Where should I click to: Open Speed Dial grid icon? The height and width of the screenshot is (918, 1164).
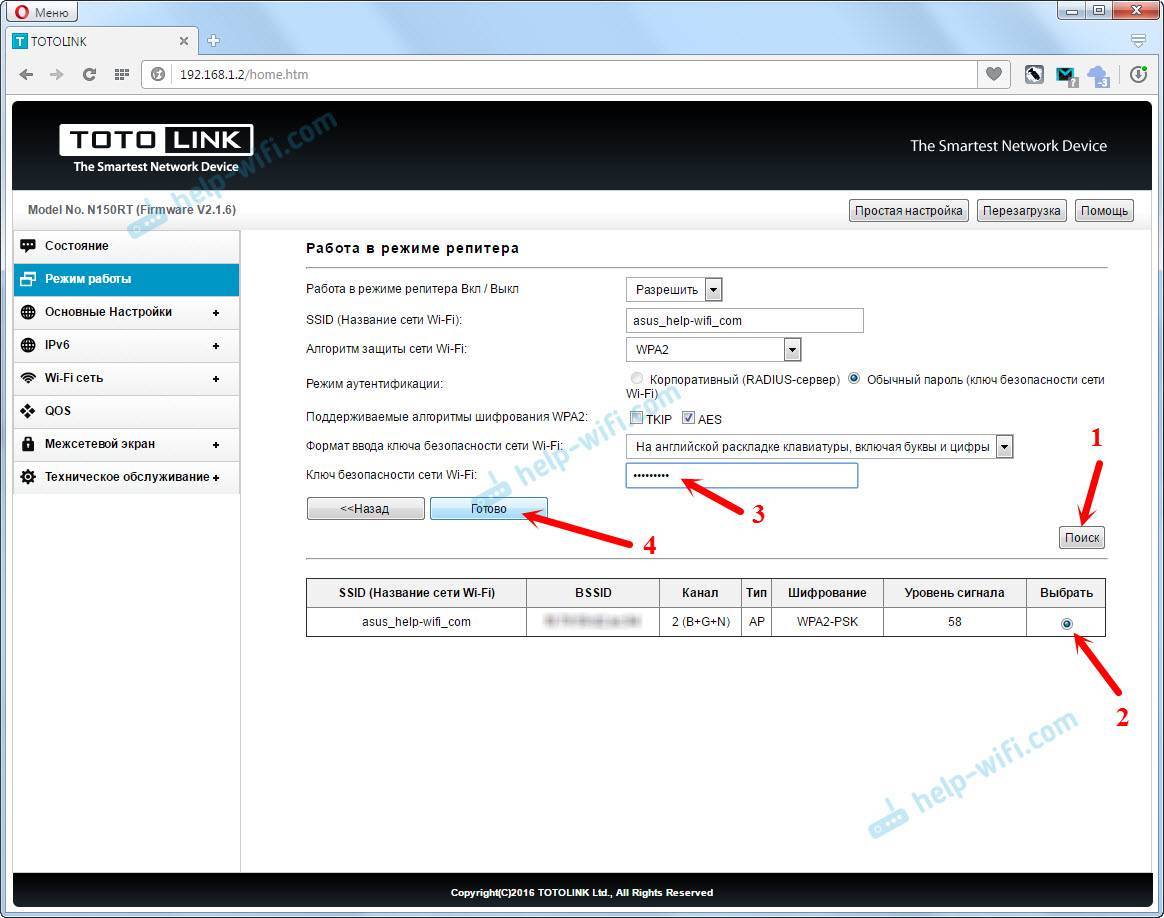(x=122, y=74)
